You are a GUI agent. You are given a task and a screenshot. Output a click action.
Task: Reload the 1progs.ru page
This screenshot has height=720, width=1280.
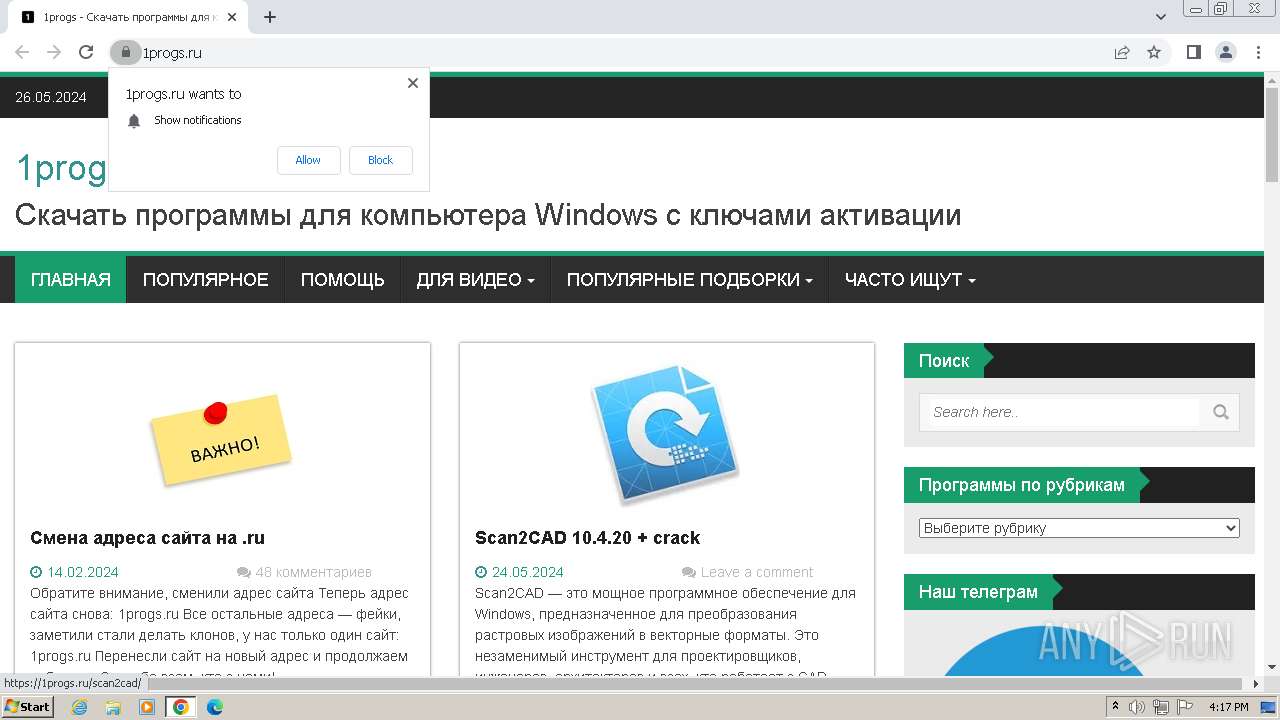86,52
